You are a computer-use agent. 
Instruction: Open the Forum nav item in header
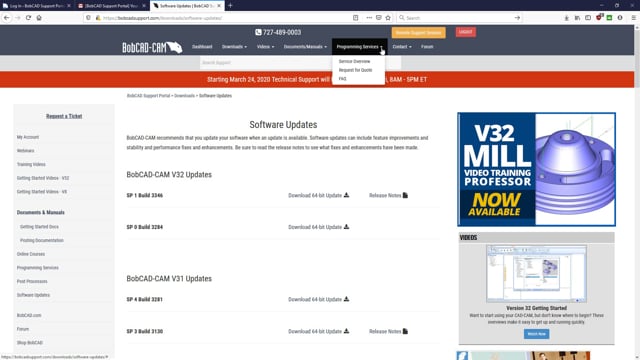[427, 47]
